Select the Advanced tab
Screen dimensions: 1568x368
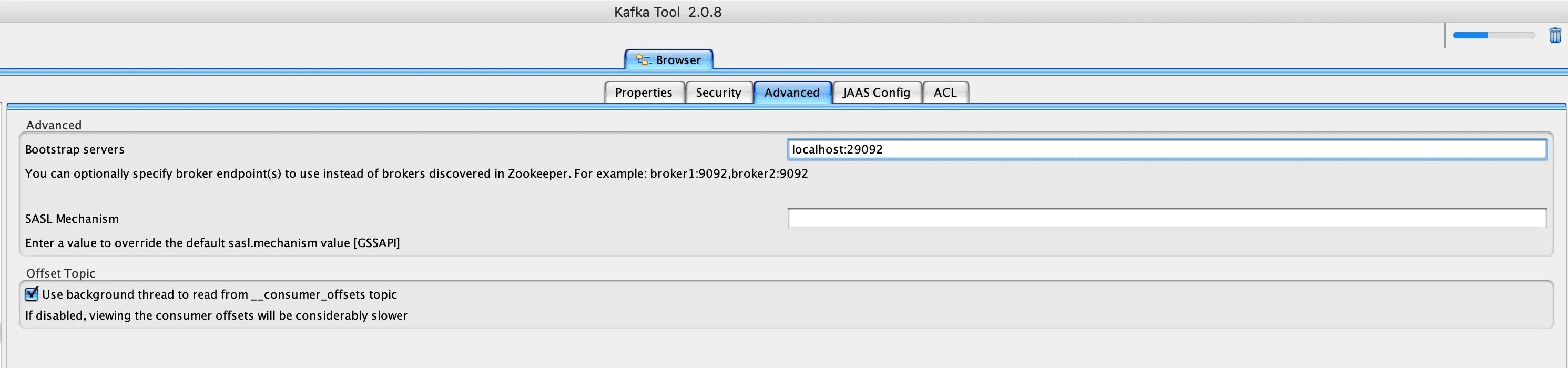[x=792, y=93]
